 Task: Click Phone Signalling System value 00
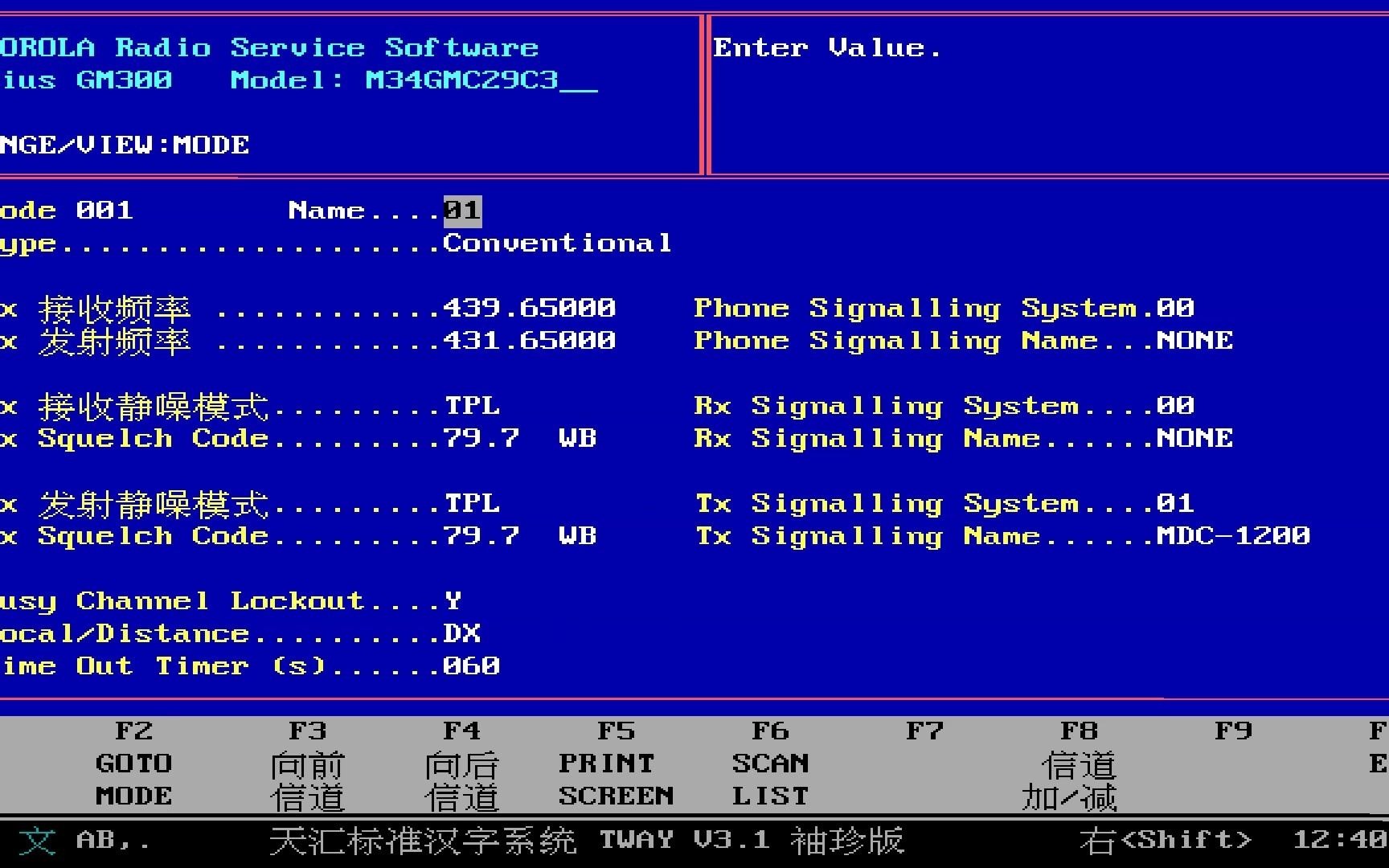[1175, 308]
